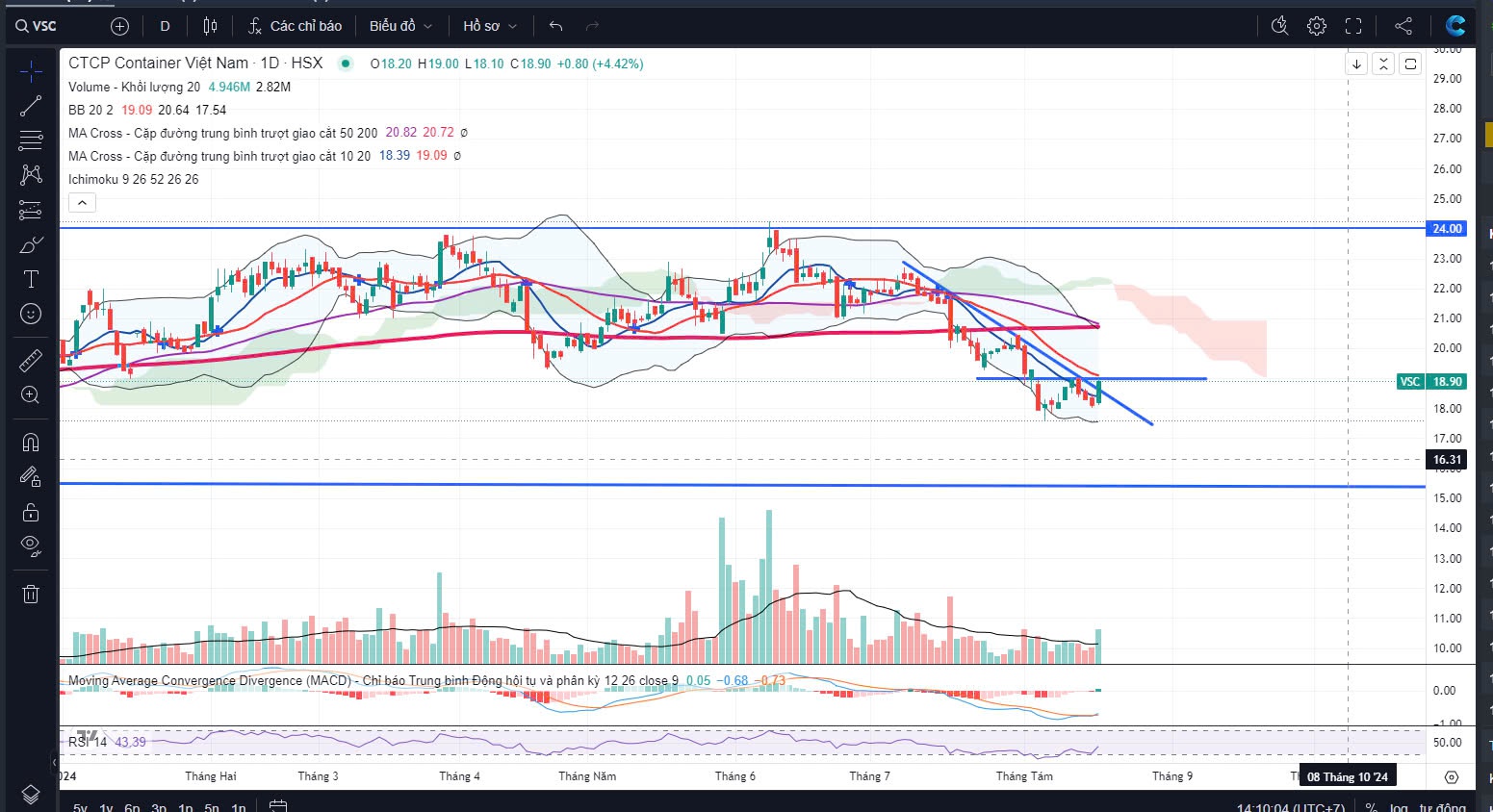The width and height of the screenshot is (1493, 812).
Task: Select the pattern drawing tool
Action: click(x=31, y=175)
